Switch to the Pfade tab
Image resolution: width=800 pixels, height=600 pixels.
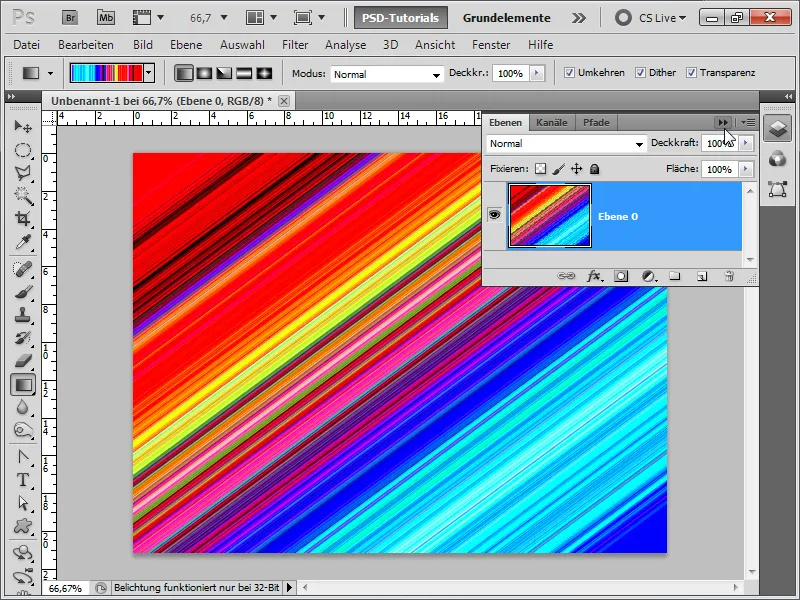click(596, 122)
